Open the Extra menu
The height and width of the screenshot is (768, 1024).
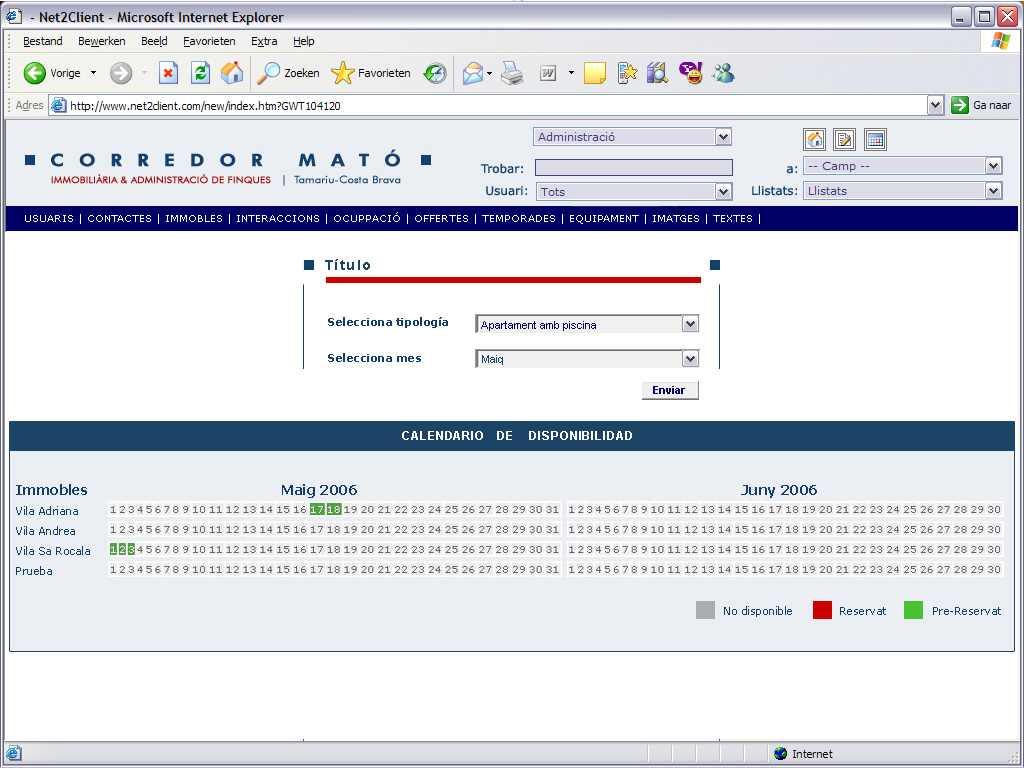264,41
